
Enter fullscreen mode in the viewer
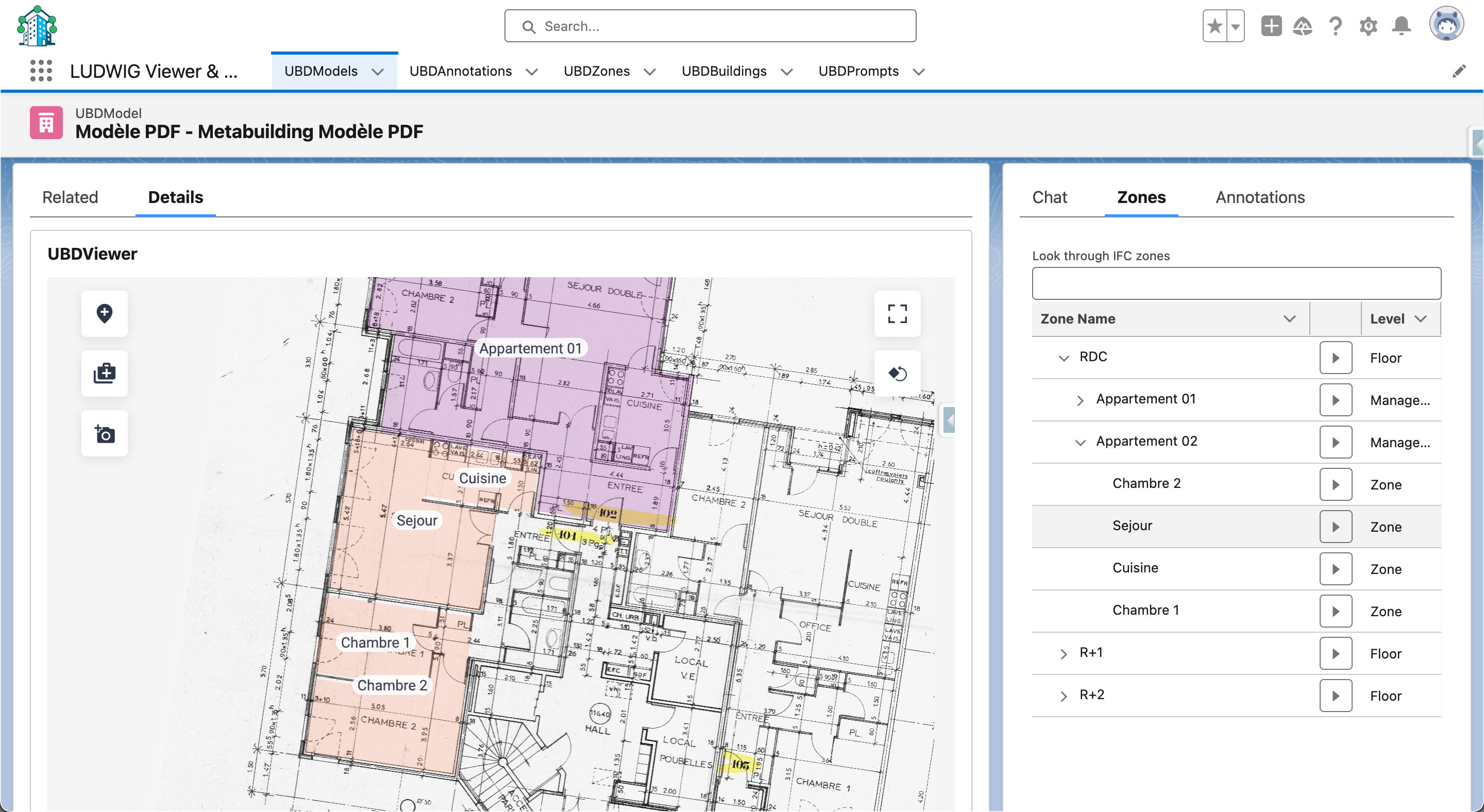click(897, 314)
